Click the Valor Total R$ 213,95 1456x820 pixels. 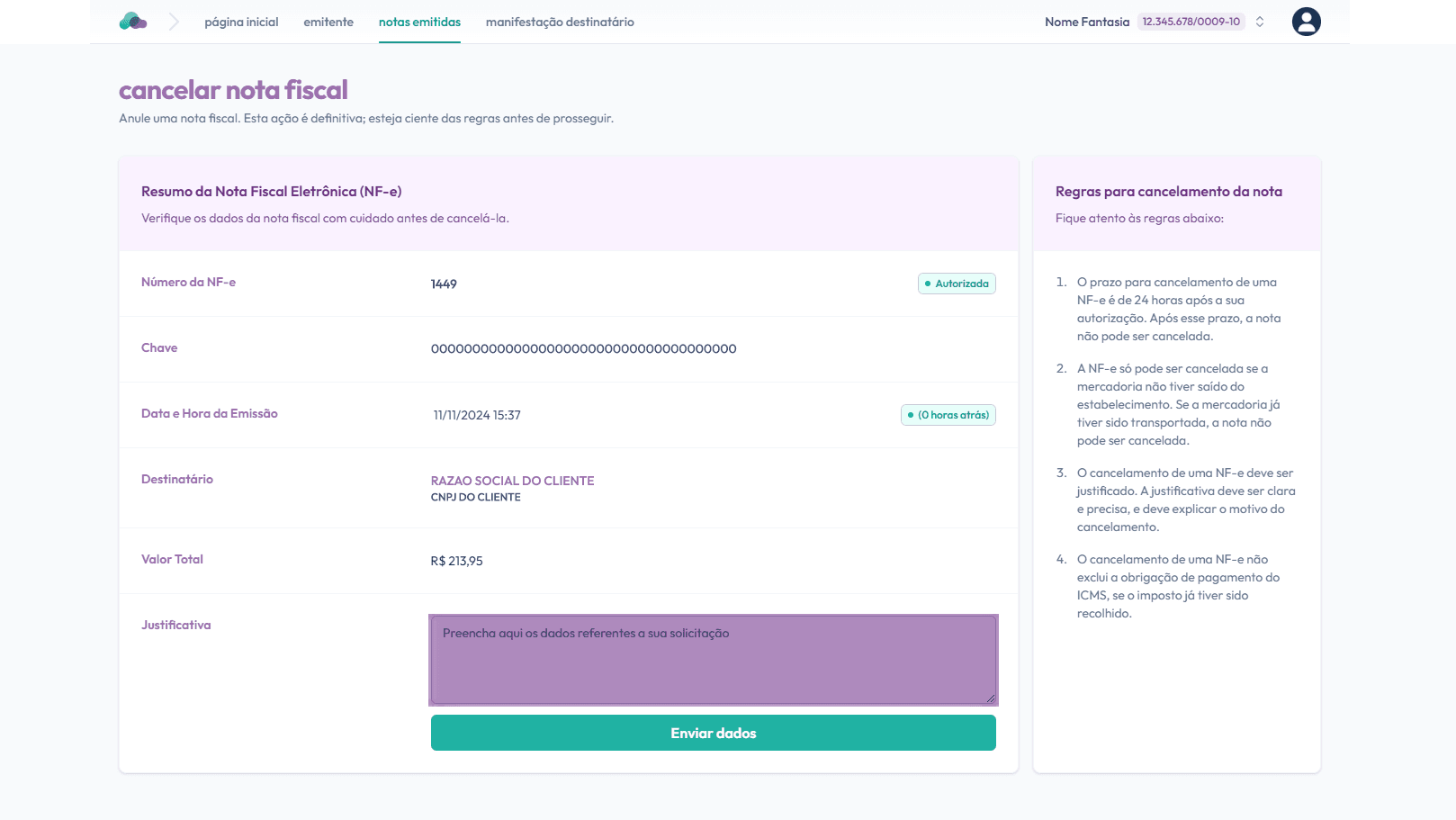(456, 562)
